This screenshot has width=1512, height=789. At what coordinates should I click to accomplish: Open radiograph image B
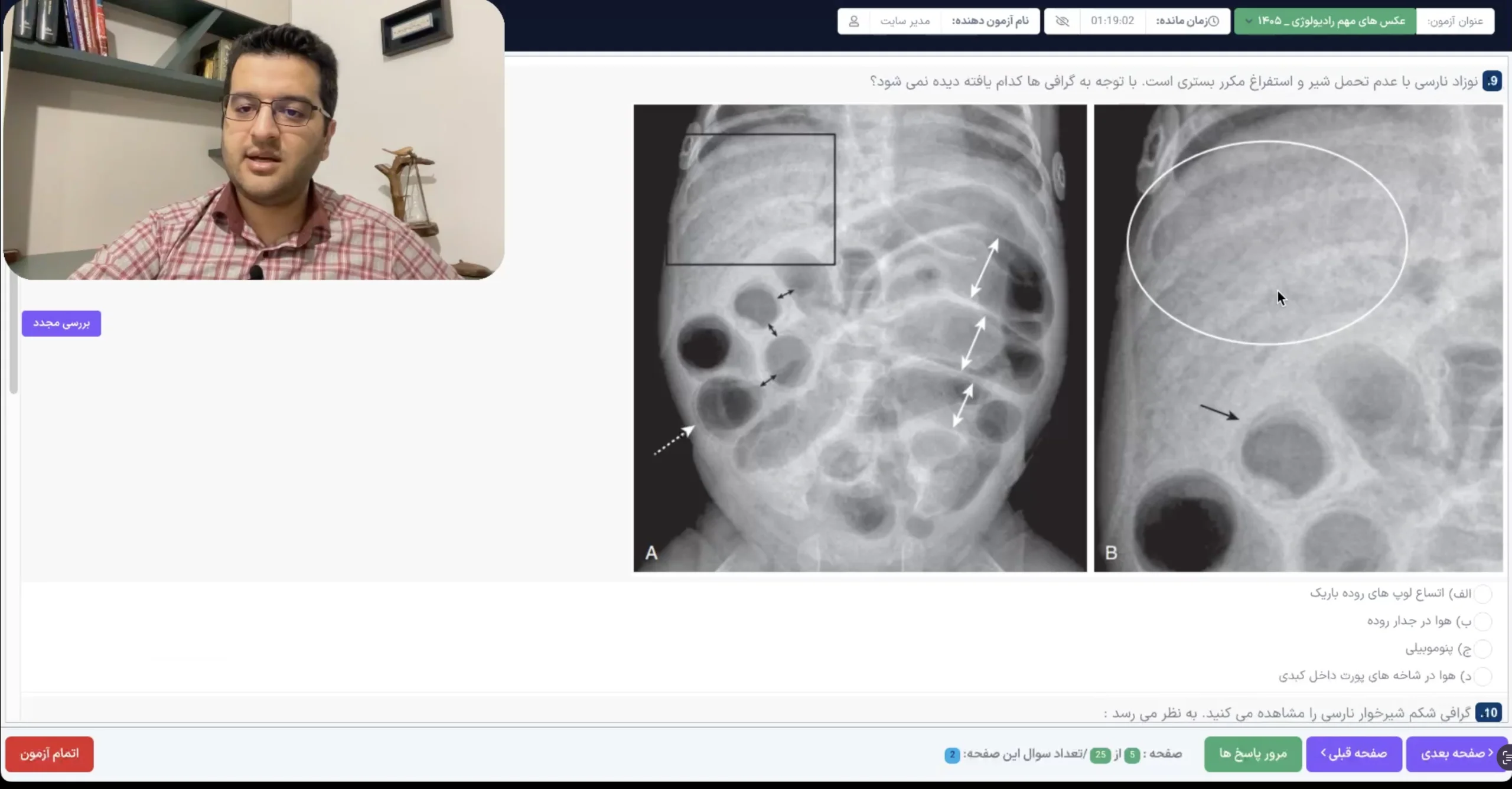tap(1298, 338)
